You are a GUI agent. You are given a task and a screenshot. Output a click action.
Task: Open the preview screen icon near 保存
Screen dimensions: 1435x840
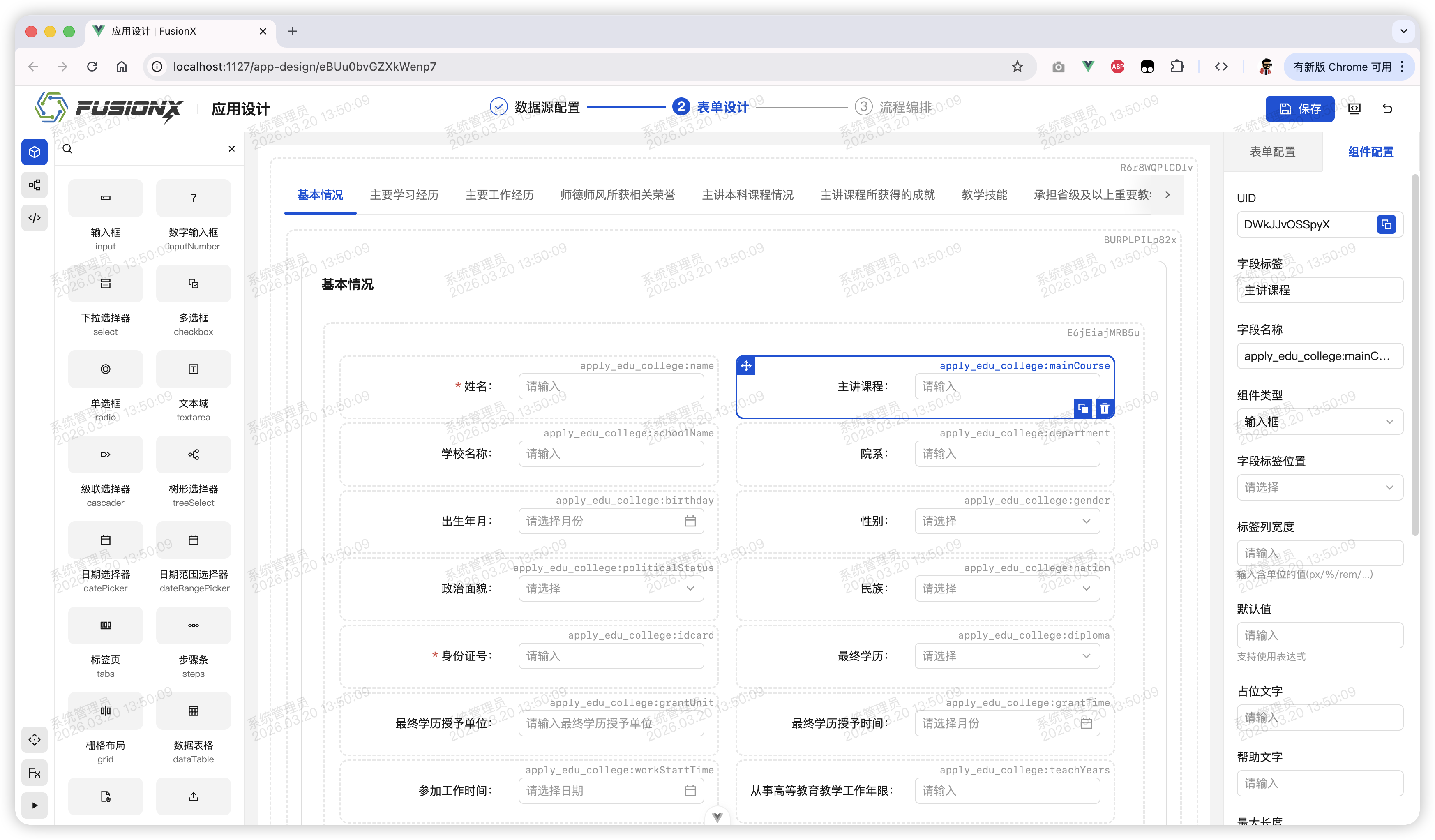pyautogui.click(x=1355, y=108)
